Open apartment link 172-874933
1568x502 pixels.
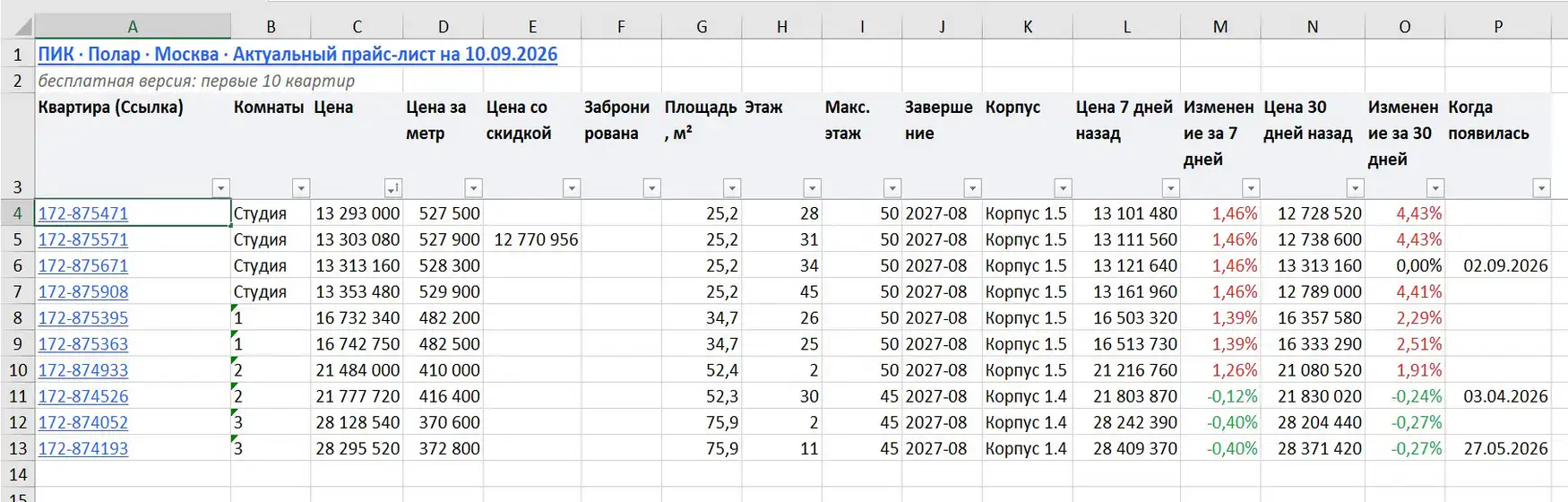pyautogui.click(x=82, y=369)
